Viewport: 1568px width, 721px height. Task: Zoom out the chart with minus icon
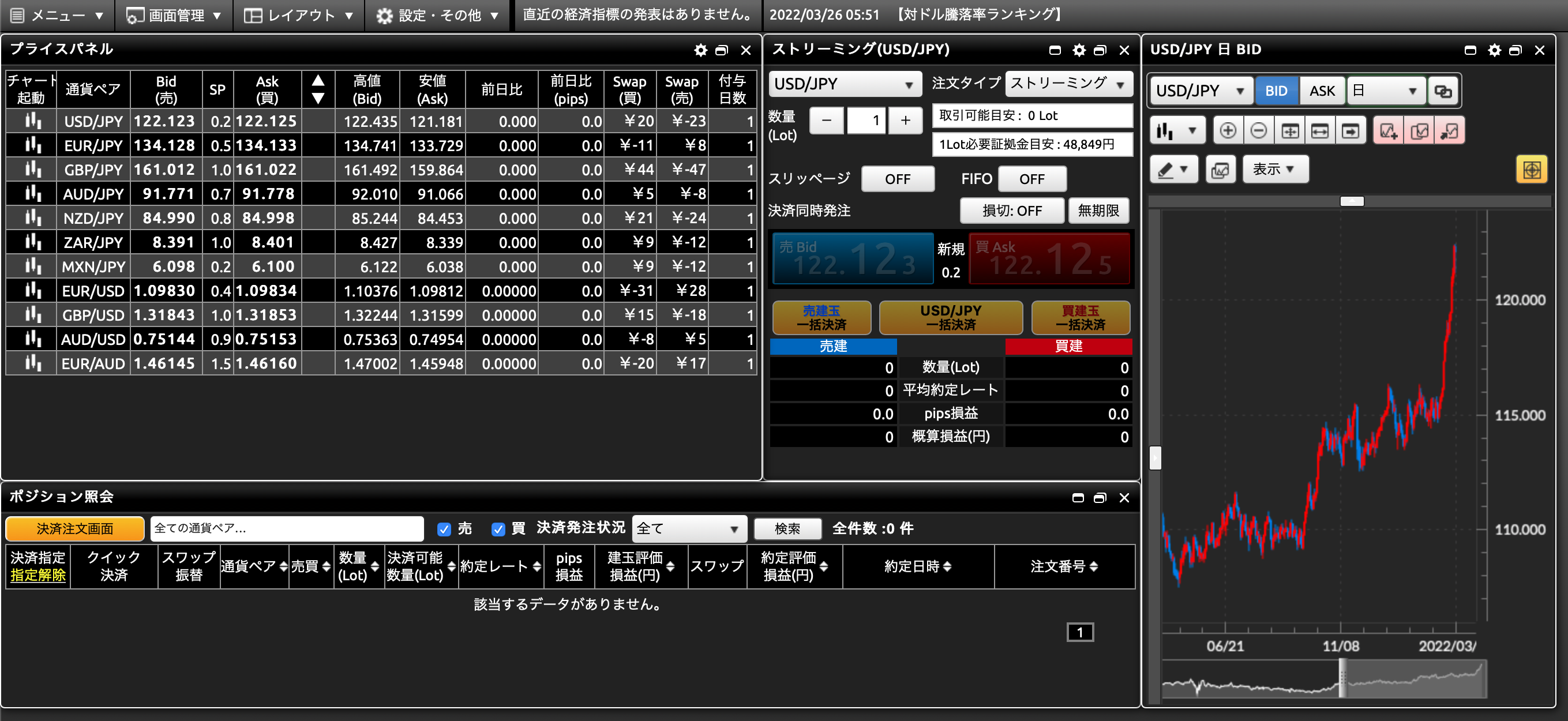pos(1258,131)
